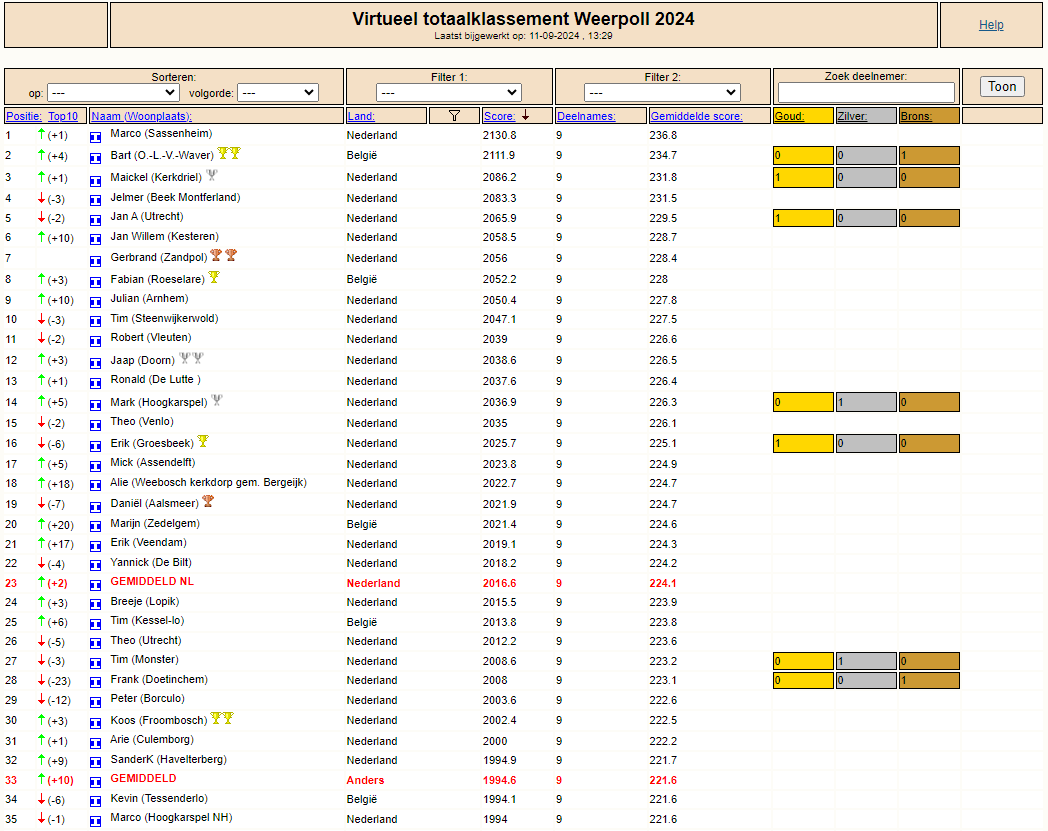Click the gold trophy icon next to Fabian (Roeselare)

pyautogui.click(x=214, y=277)
